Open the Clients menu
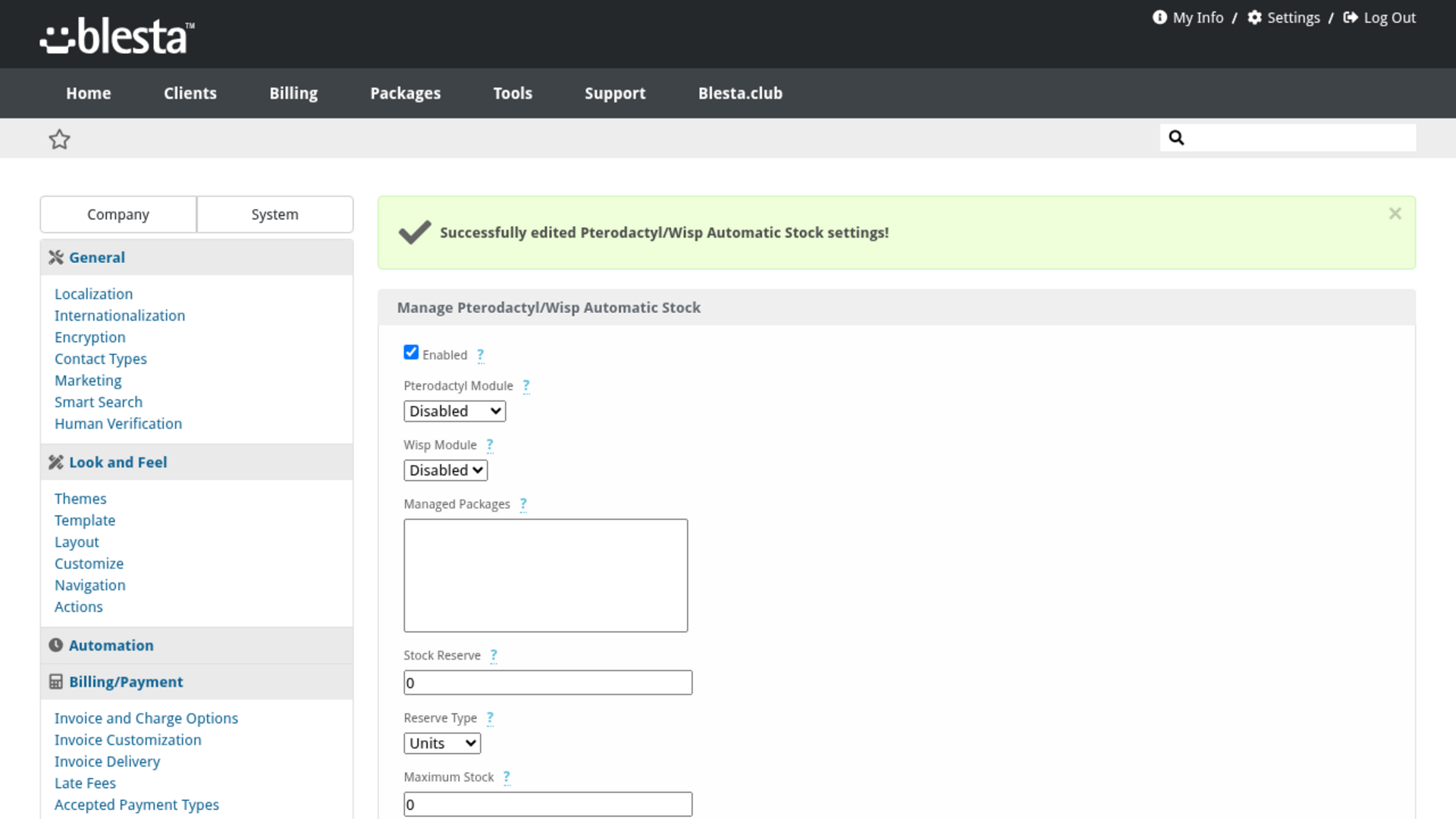 click(190, 93)
